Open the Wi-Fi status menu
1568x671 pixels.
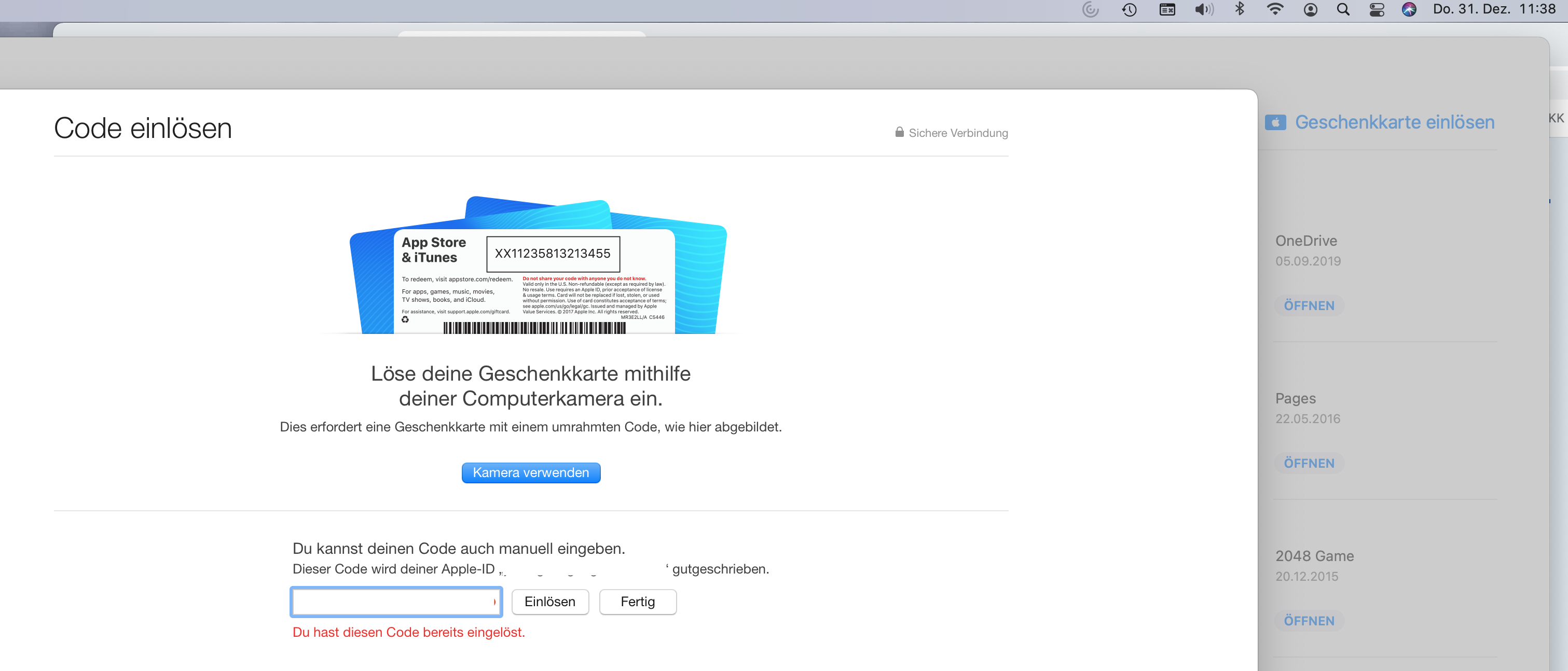coord(1275,9)
